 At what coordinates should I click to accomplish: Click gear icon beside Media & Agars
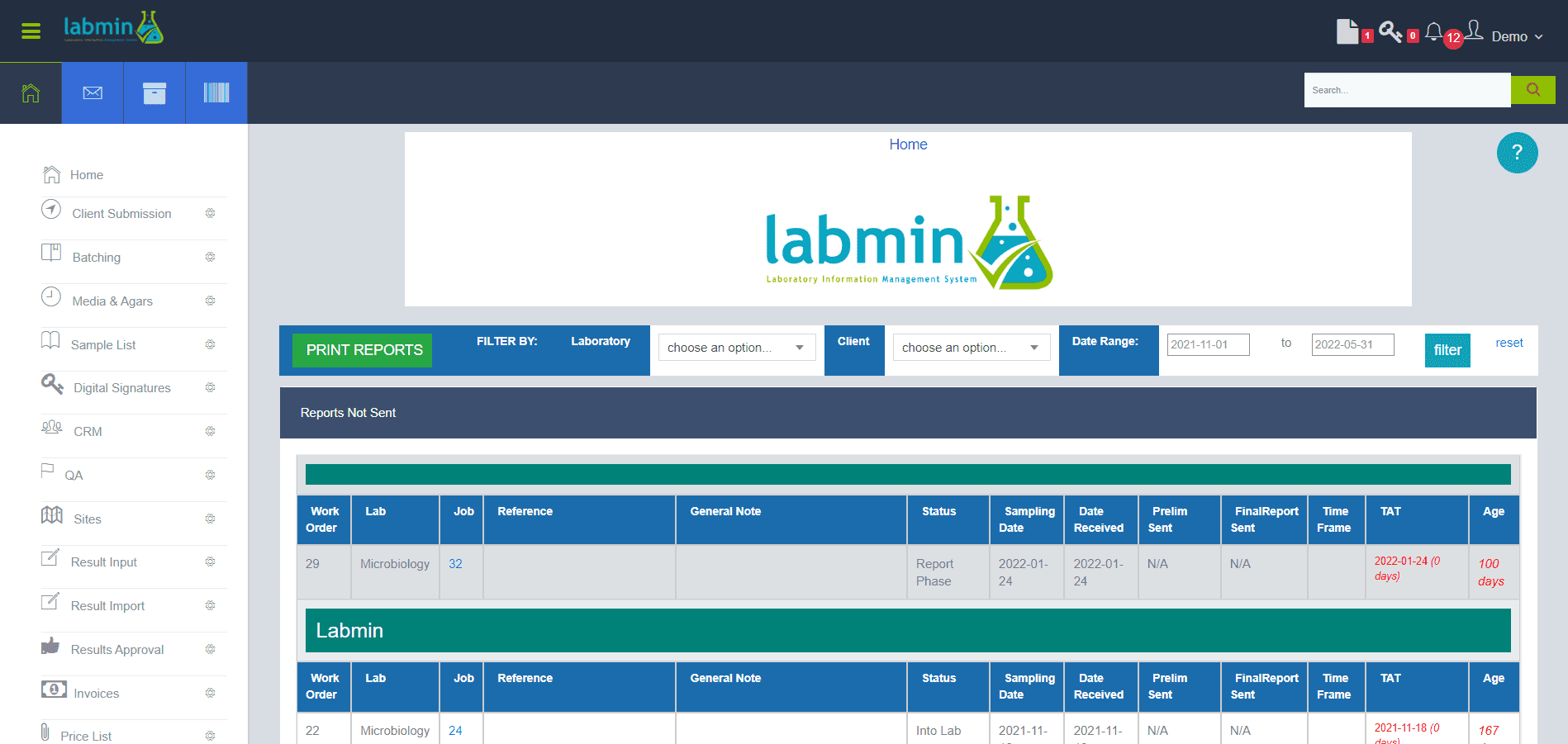pos(211,301)
